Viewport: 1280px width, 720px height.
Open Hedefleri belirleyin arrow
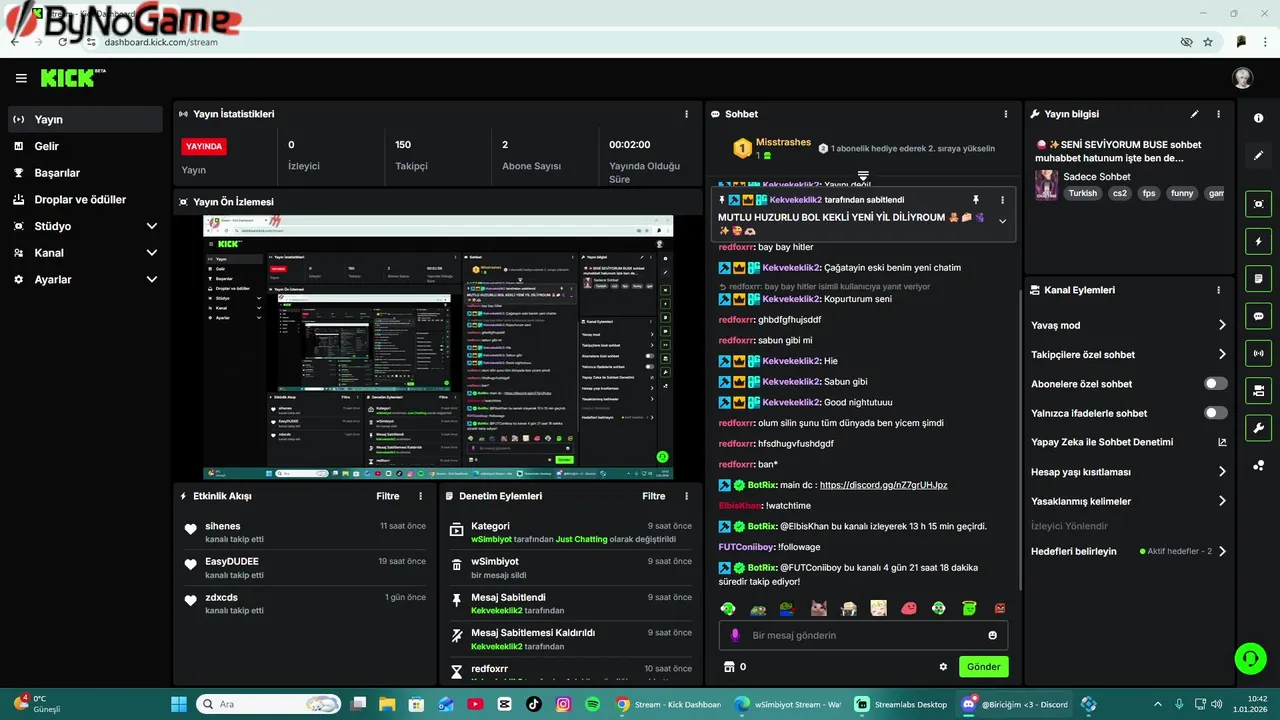click(x=1222, y=551)
